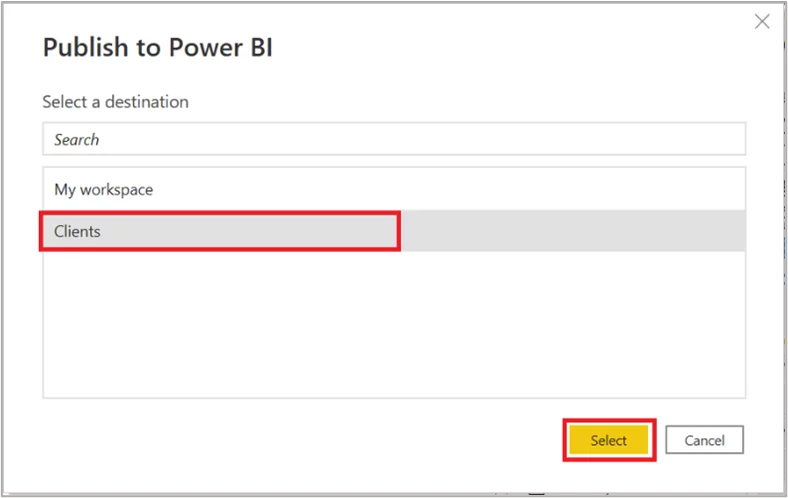Exit the publish dialog via the X
The width and height of the screenshot is (788, 498).
coord(762,21)
